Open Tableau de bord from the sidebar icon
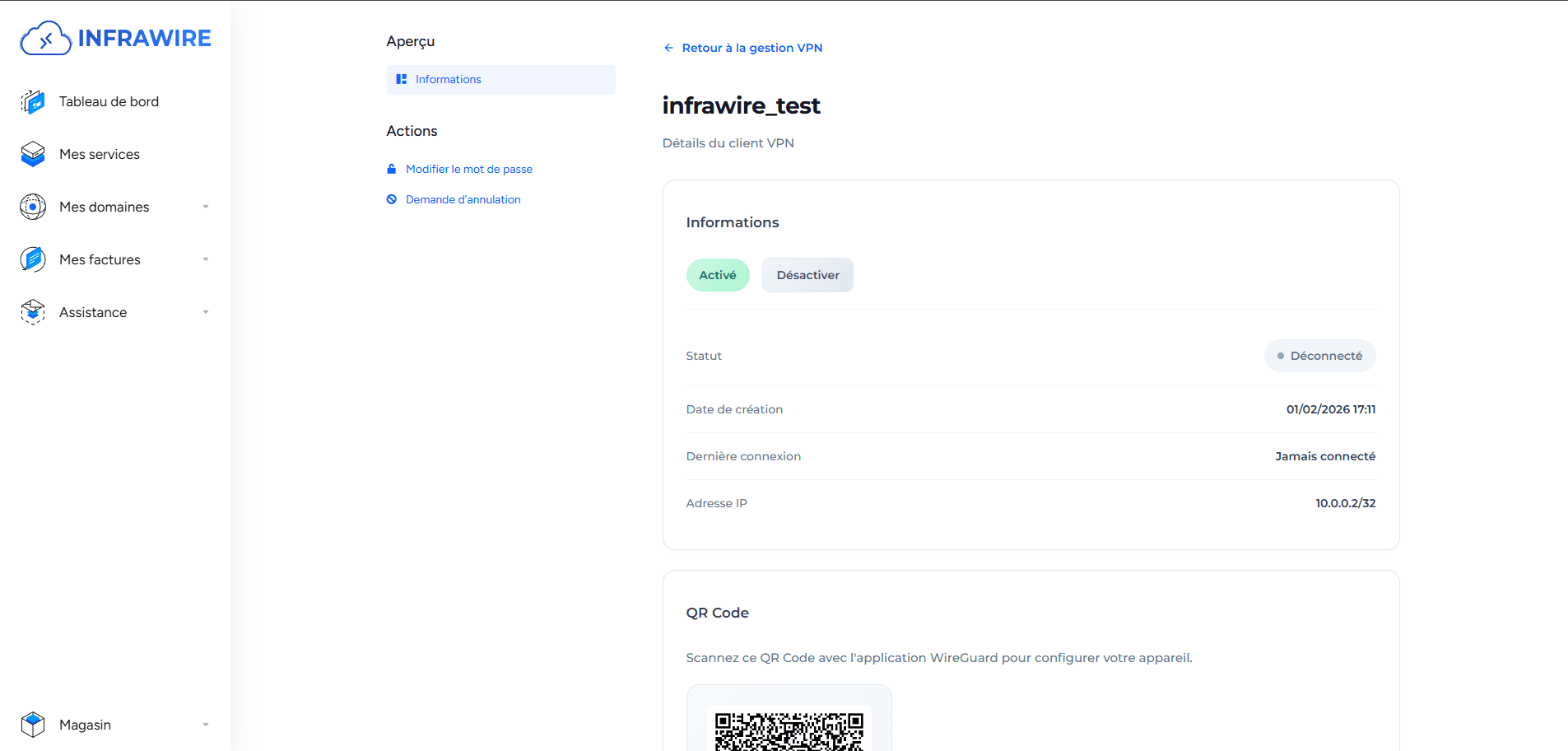 click(x=32, y=101)
